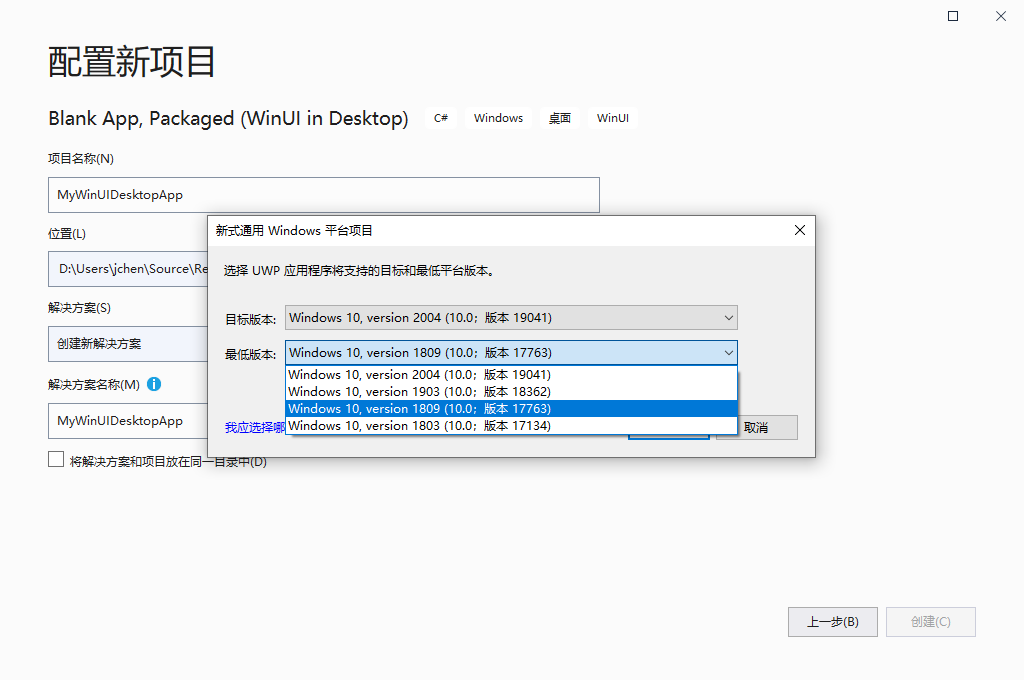Collapse the 最低版本 dropdown list
Viewport: 1024px width, 680px height.
tap(727, 352)
